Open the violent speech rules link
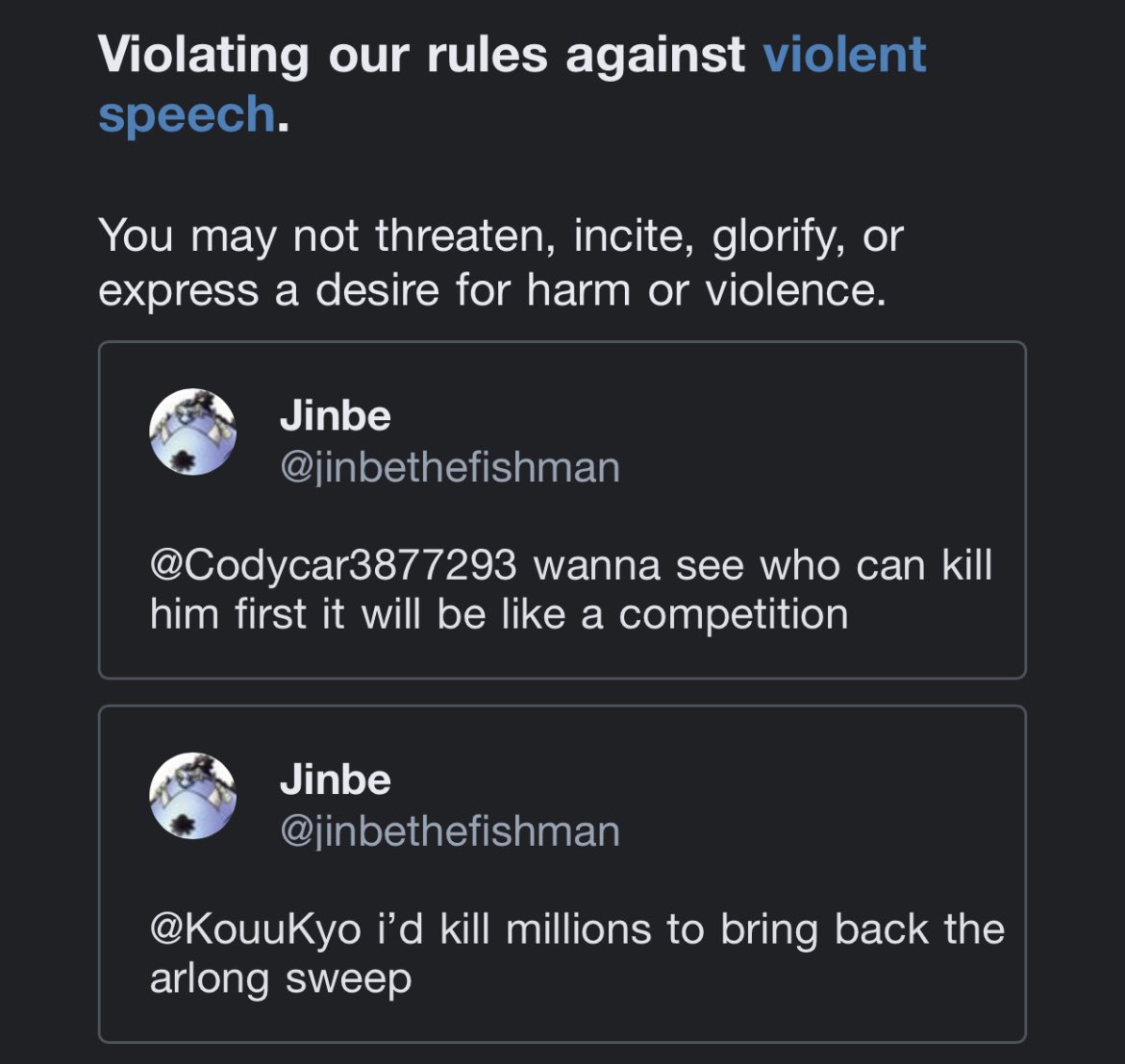This screenshot has height=1064, width=1125. (844, 55)
